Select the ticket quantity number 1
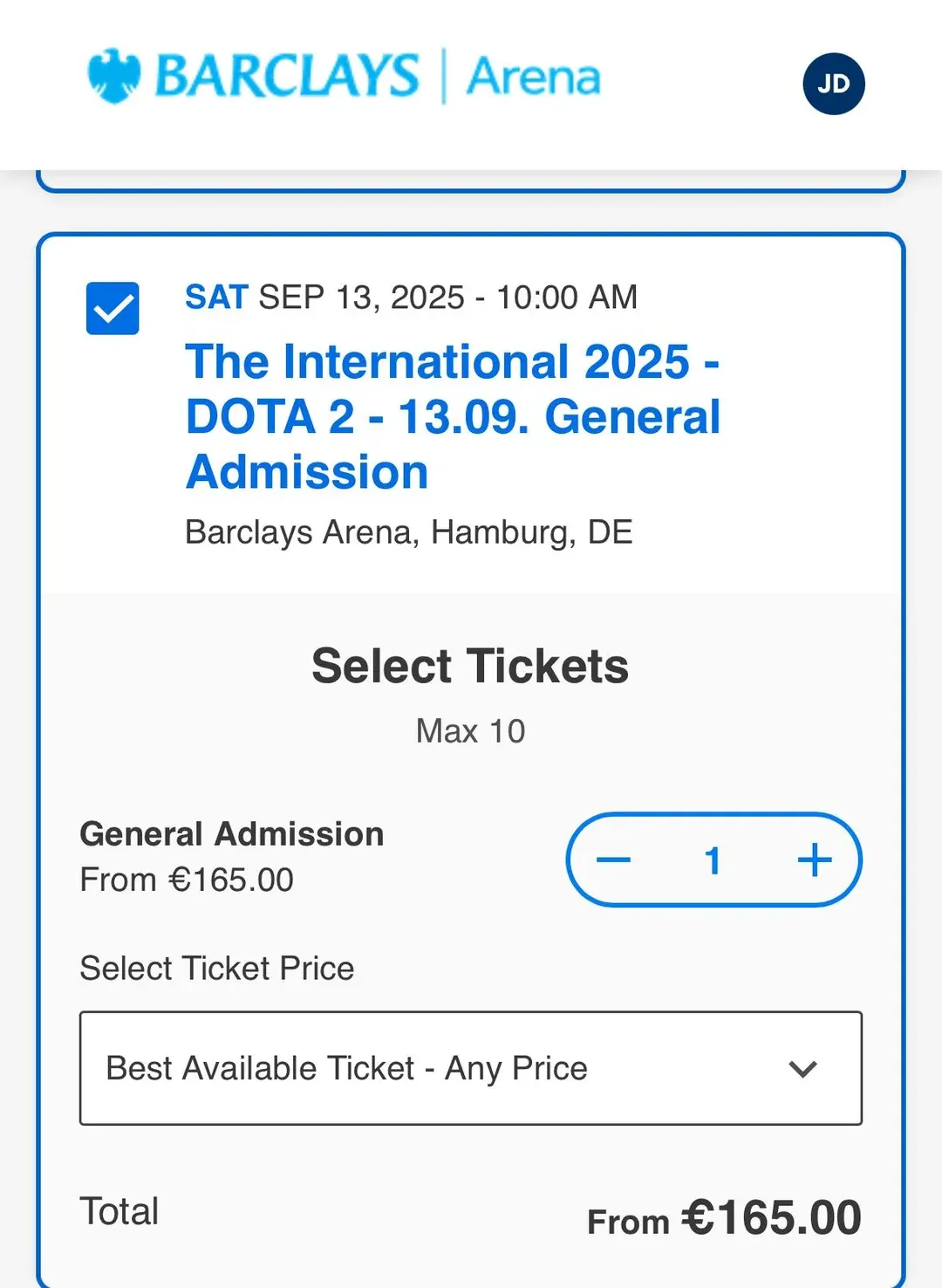 [713, 860]
